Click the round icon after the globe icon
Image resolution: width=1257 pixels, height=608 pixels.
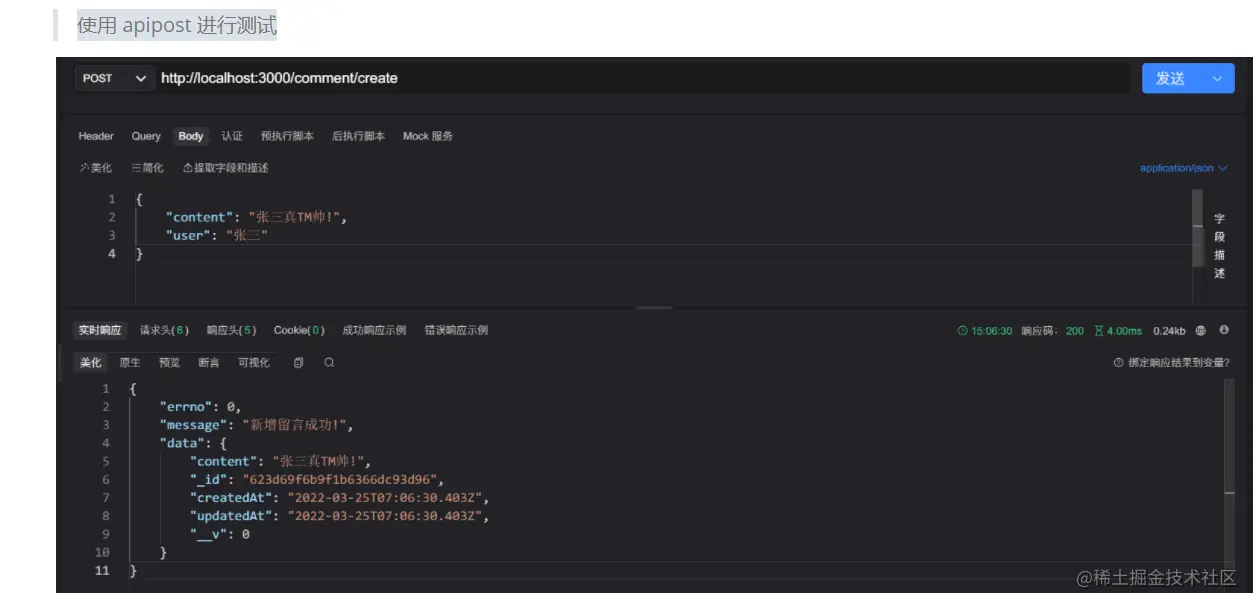pyautogui.click(x=1224, y=330)
